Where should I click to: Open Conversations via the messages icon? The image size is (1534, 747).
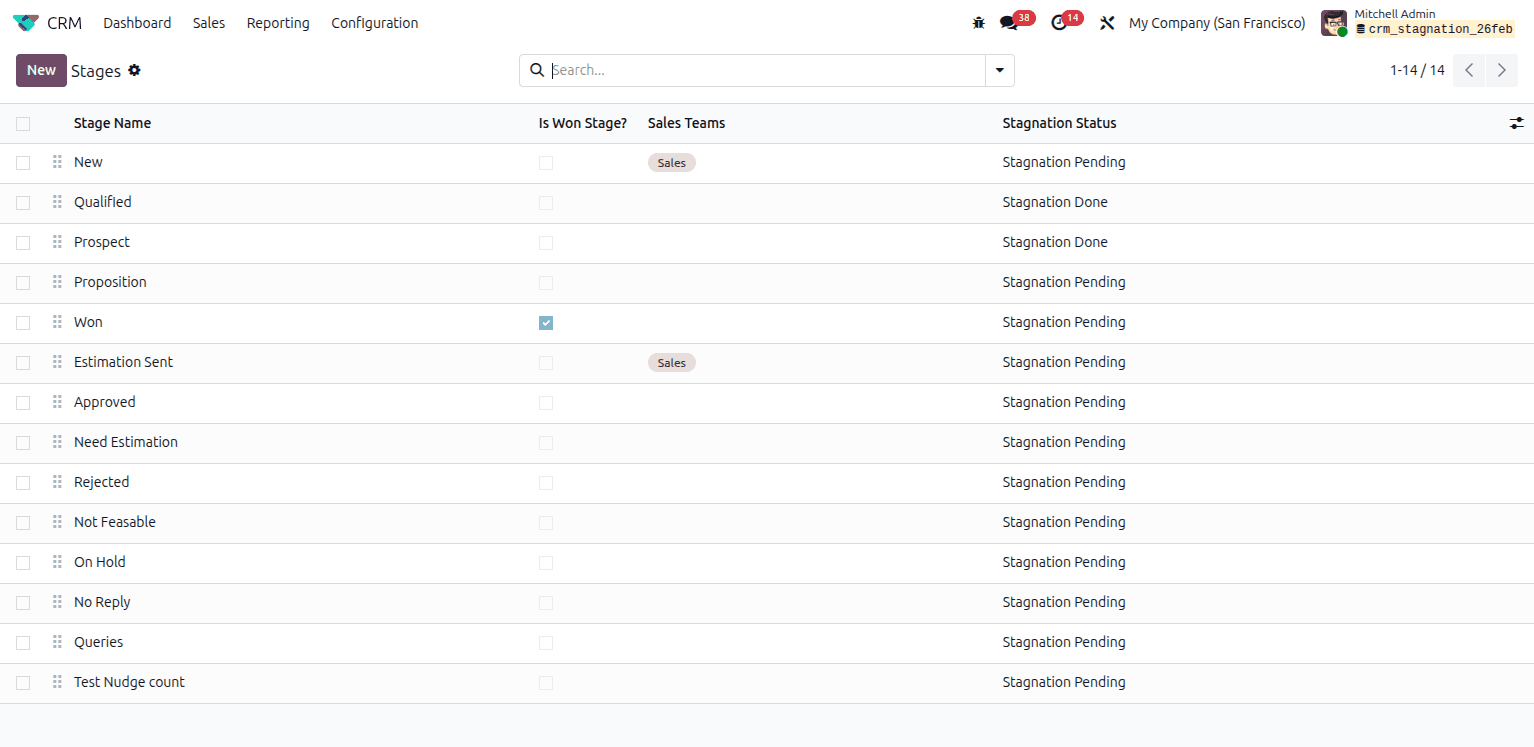click(1006, 22)
